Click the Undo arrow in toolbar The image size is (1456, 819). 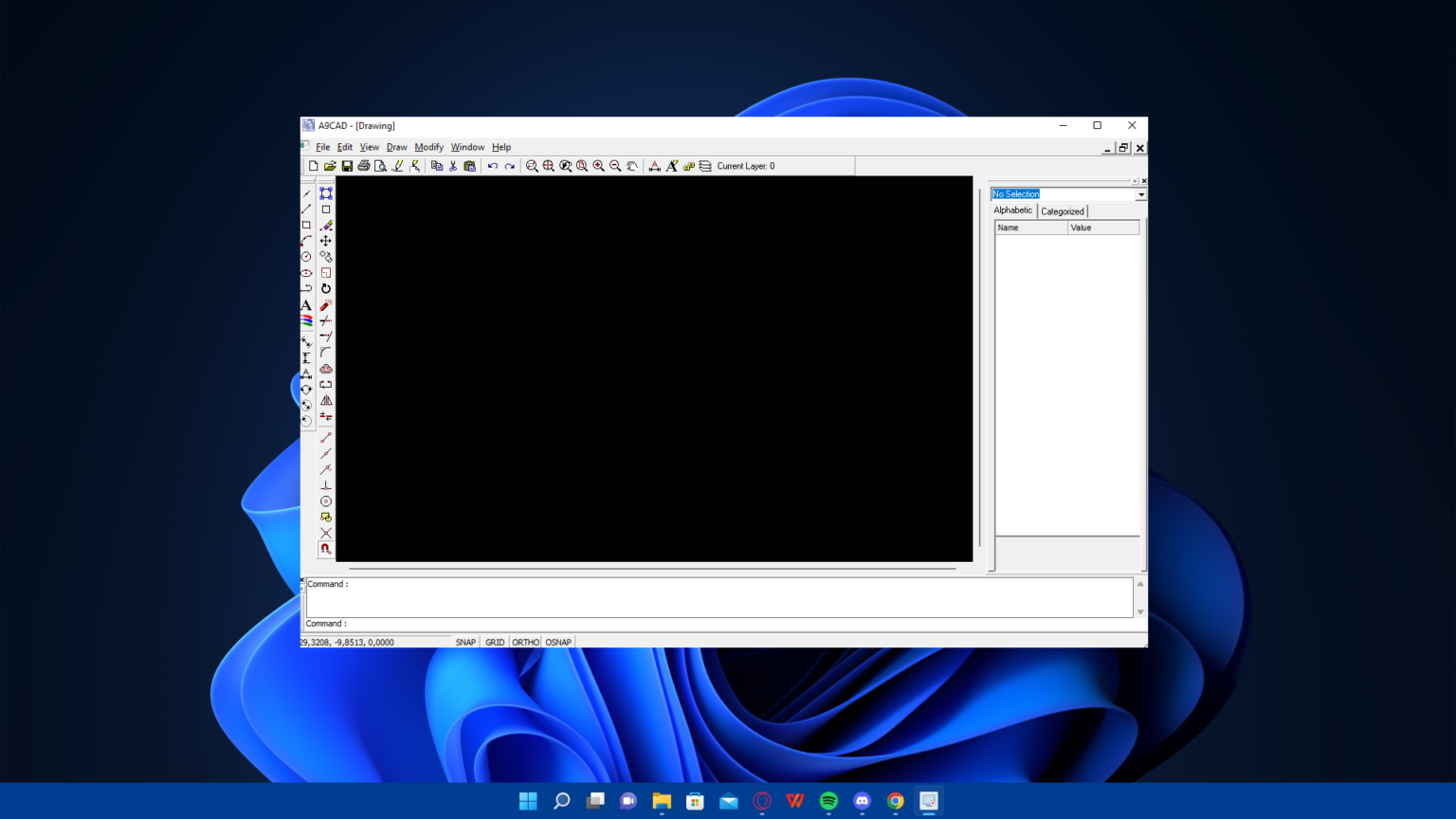click(x=493, y=166)
